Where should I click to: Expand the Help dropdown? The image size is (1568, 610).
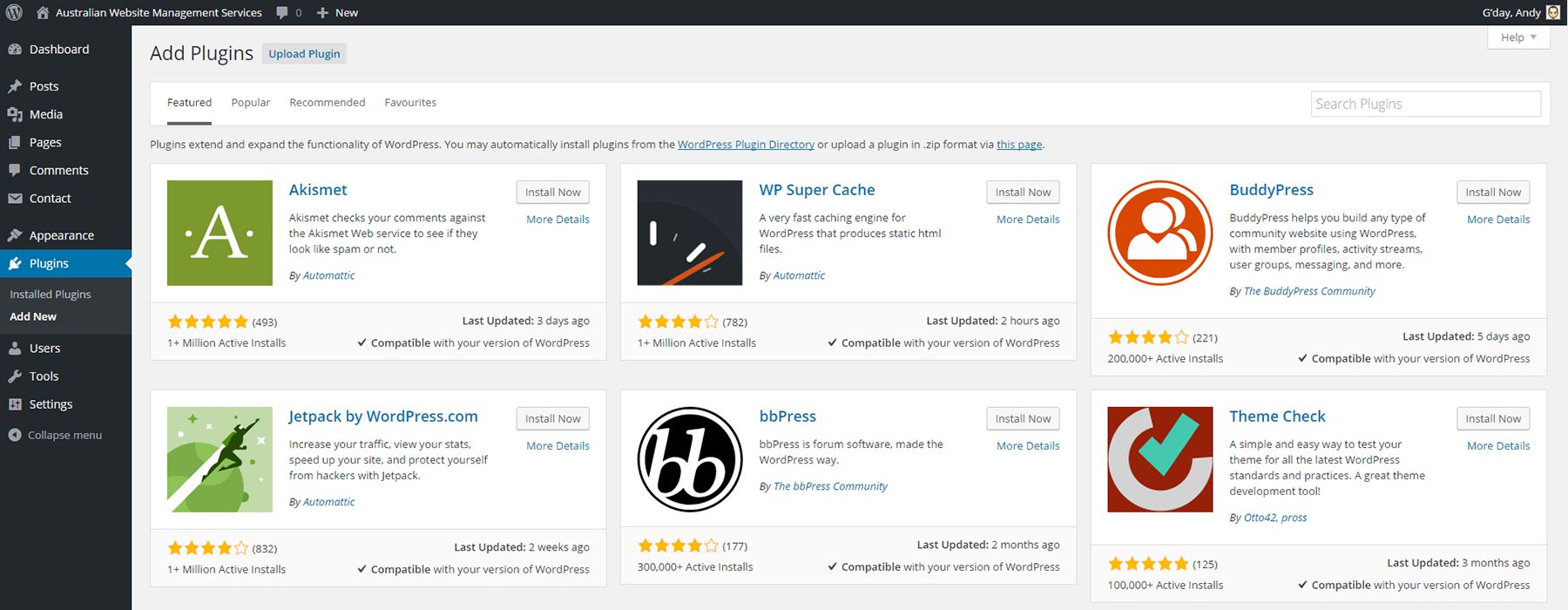(1518, 37)
